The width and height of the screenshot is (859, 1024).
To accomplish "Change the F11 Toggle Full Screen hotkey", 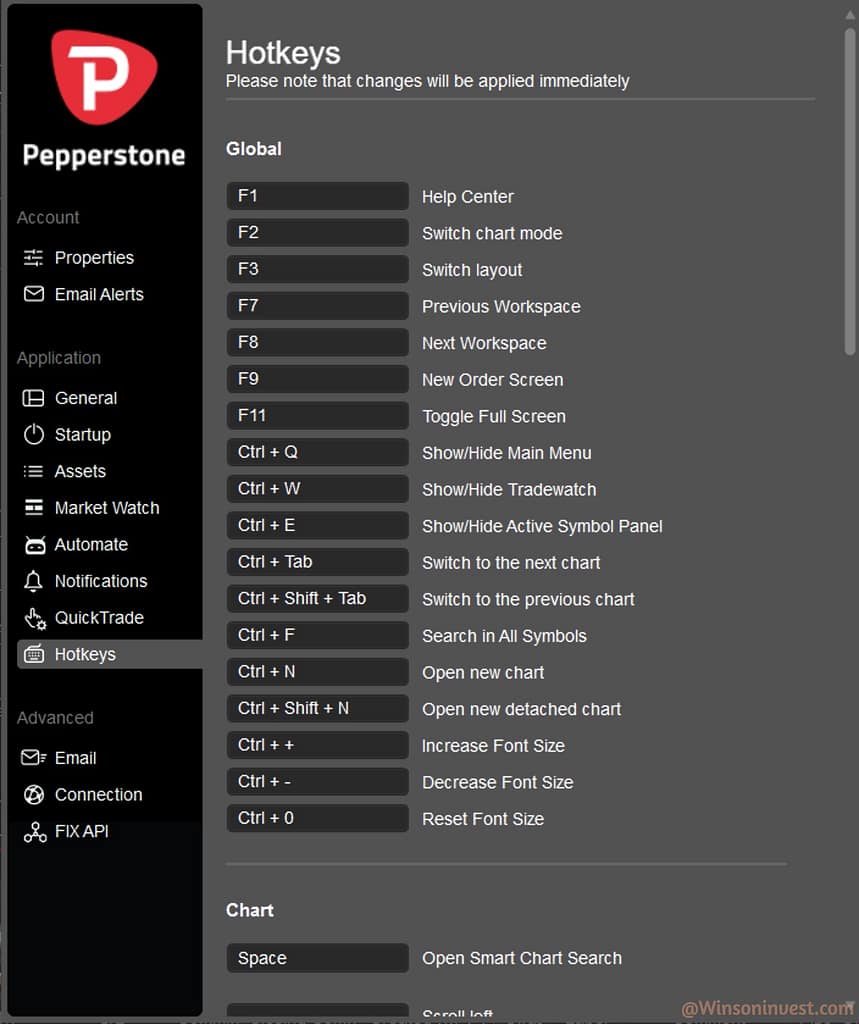I will [317, 416].
